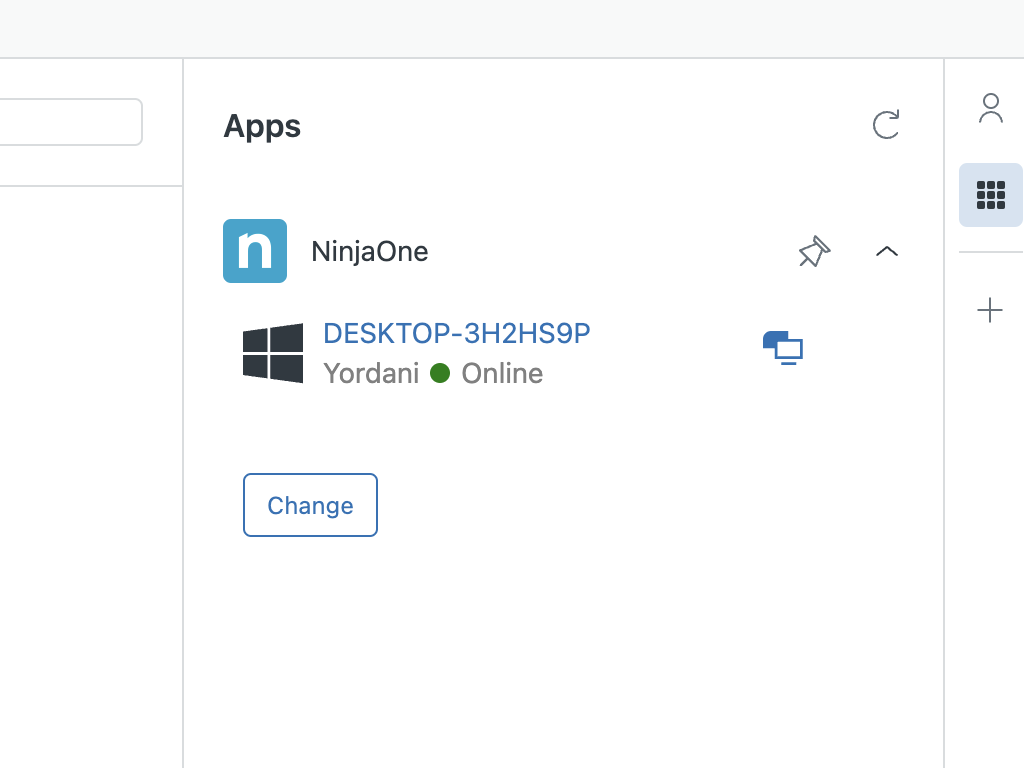The width and height of the screenshot is (1024, 768).
Task: Click the Windows logo device icon
Action: [x=273, y=353]
